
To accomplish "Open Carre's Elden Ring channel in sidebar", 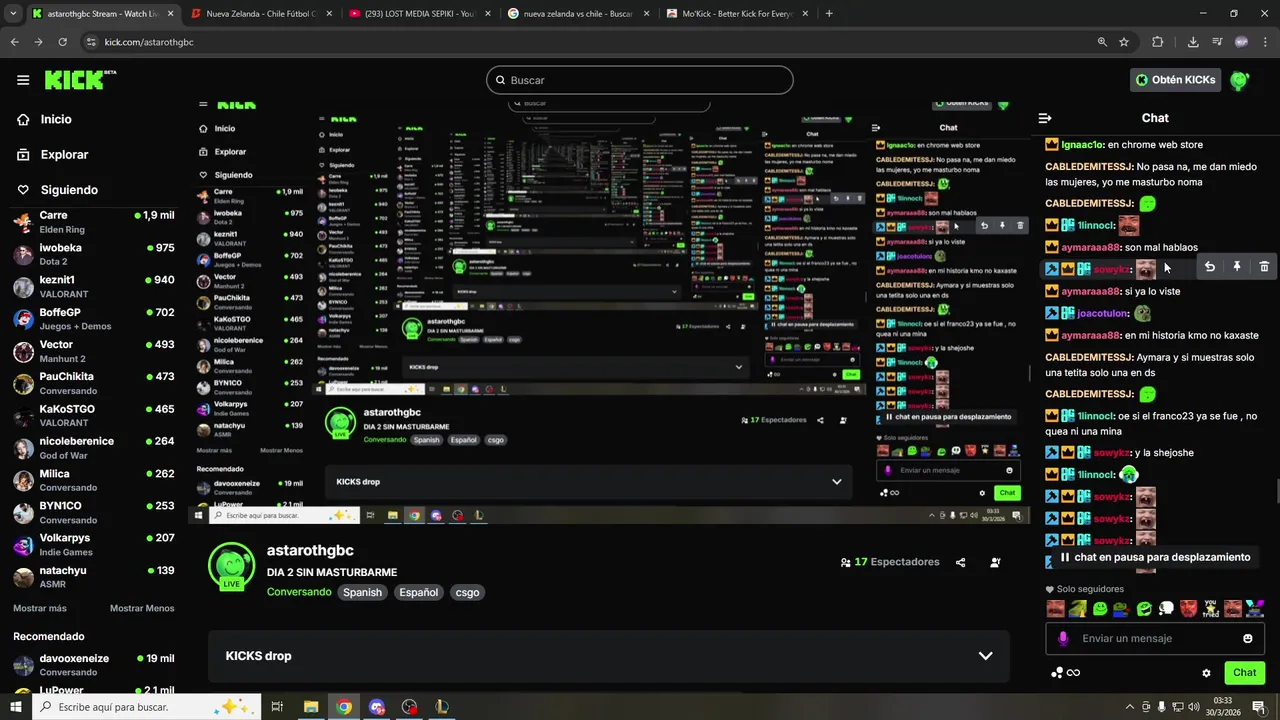I will pos(94,222).
